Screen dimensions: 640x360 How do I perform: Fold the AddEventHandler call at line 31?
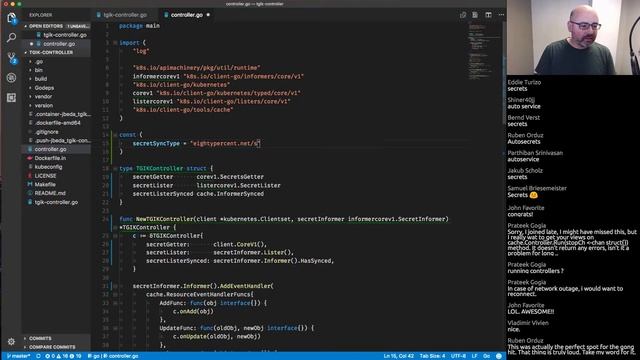[x=115, y=286]
